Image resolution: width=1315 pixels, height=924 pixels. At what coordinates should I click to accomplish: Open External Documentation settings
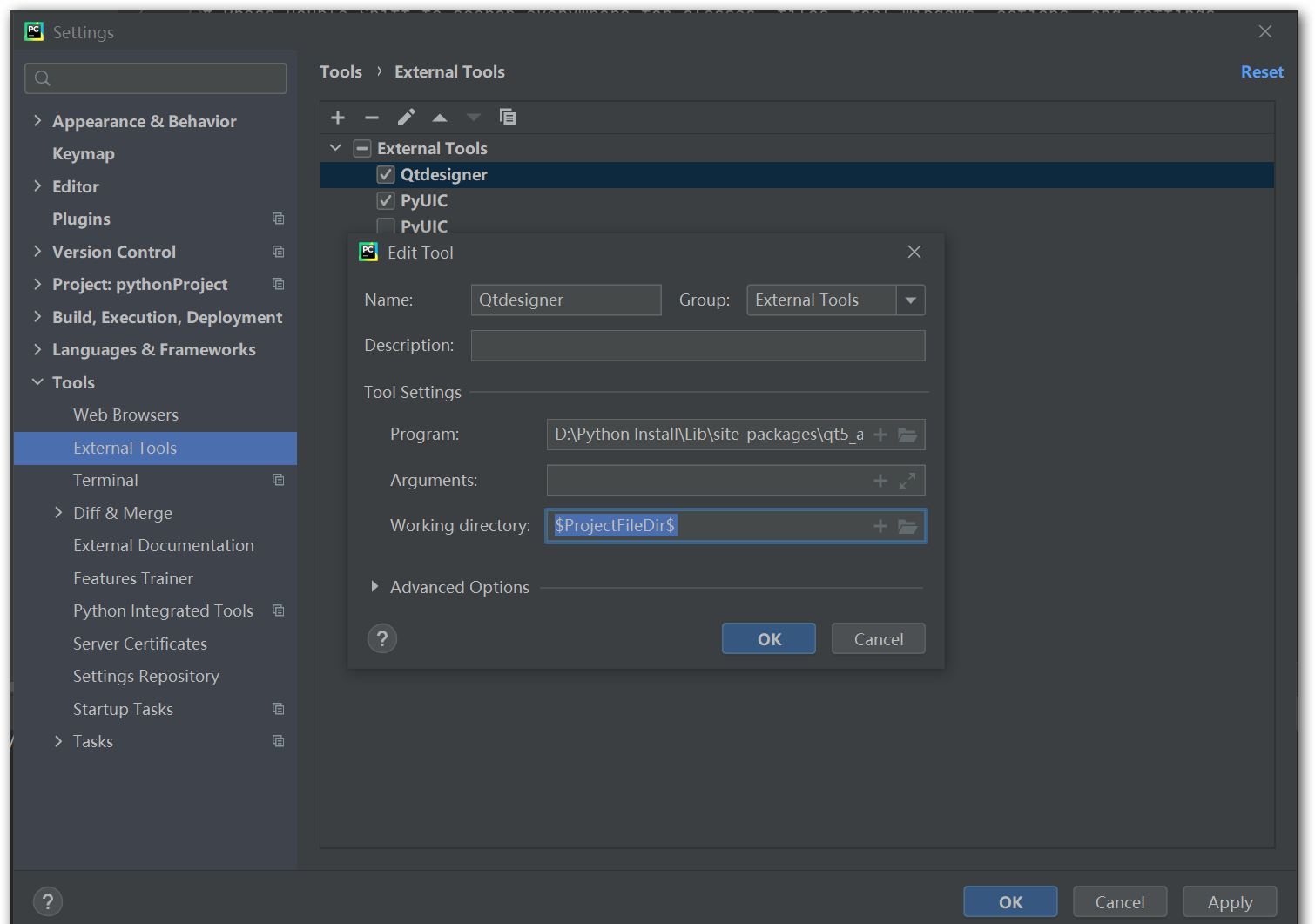tap(164, 546)
